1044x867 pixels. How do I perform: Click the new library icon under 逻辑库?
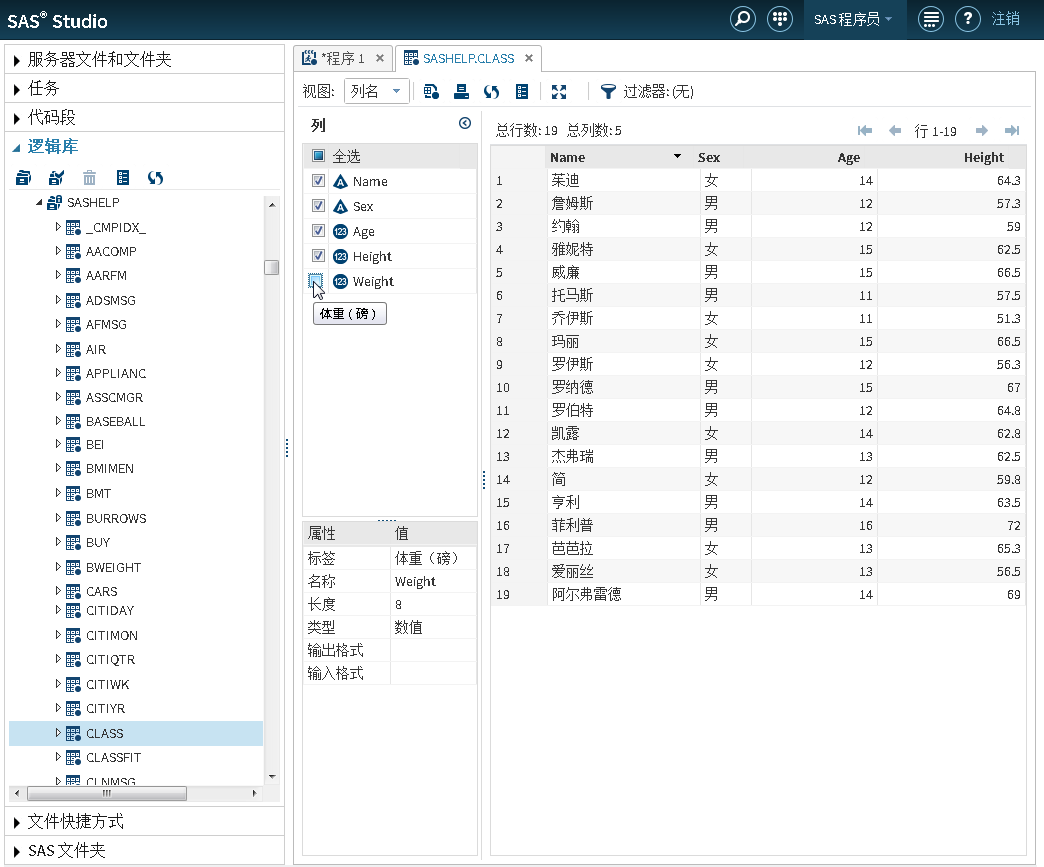pyautogui.click(x=24, y=178)
